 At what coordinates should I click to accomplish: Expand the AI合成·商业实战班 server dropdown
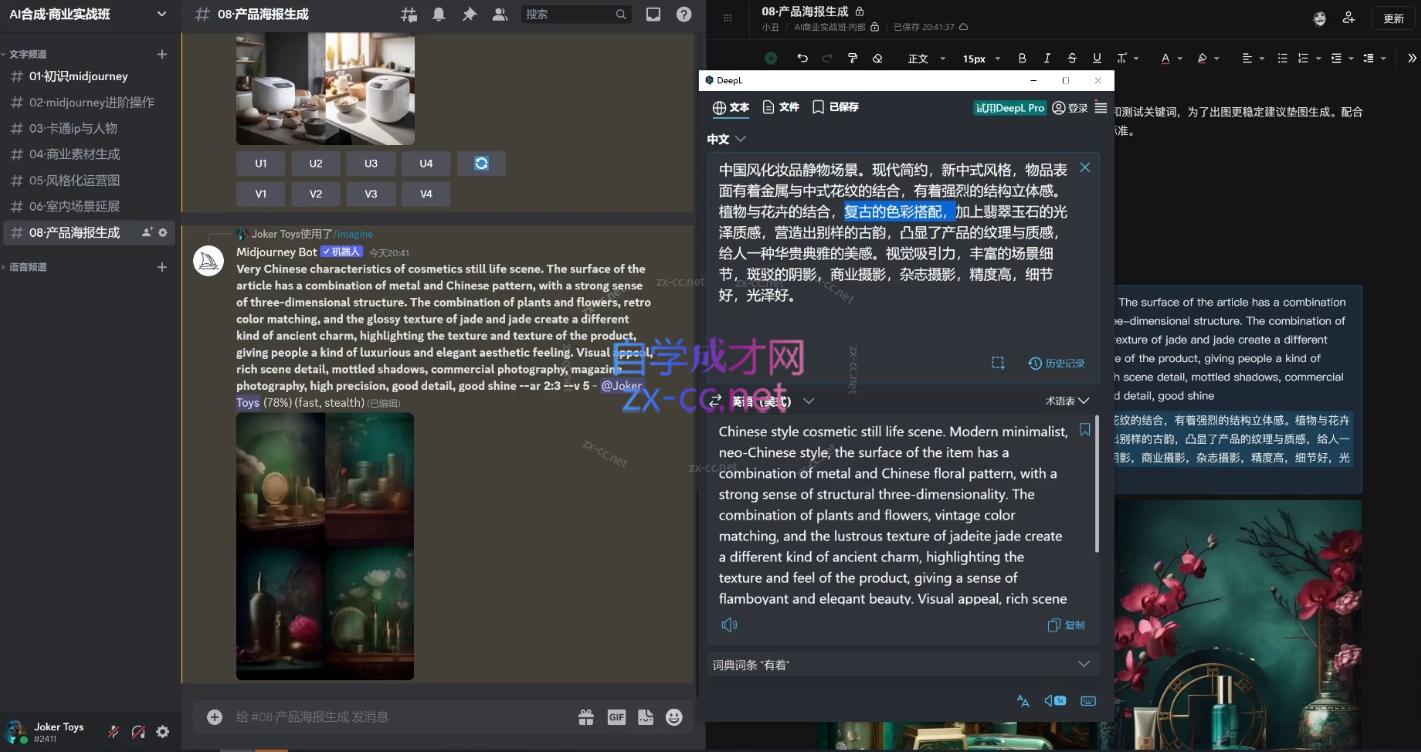click(x=162, y=14)
